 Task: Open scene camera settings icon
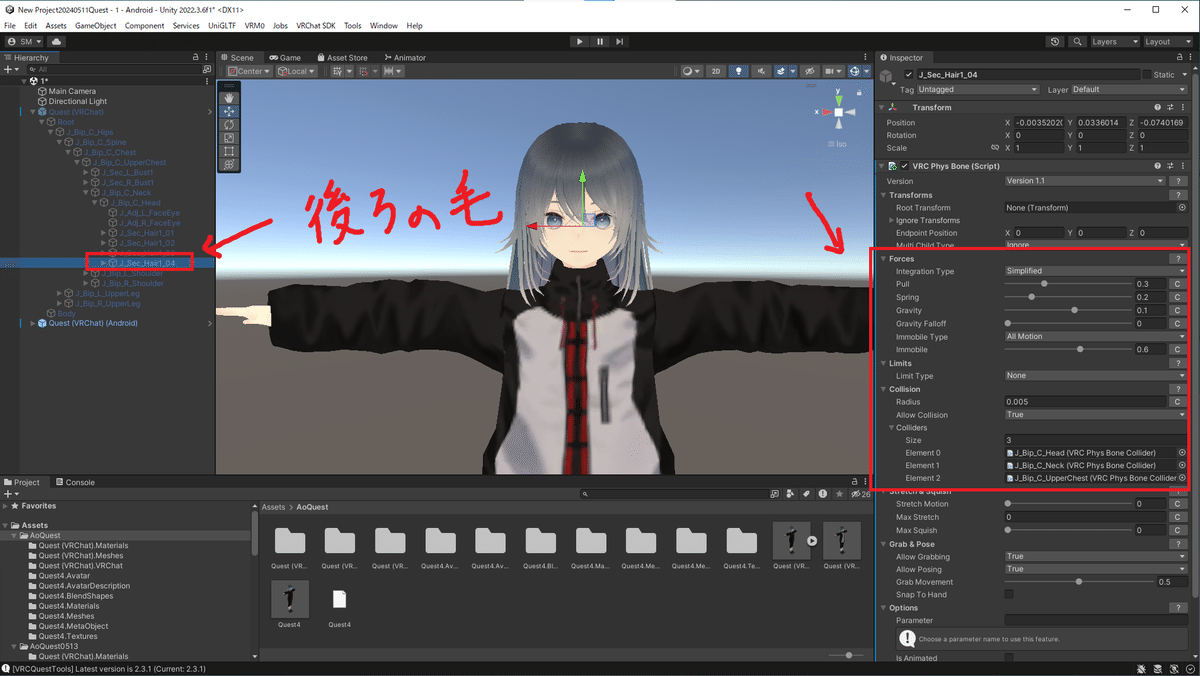832,72
